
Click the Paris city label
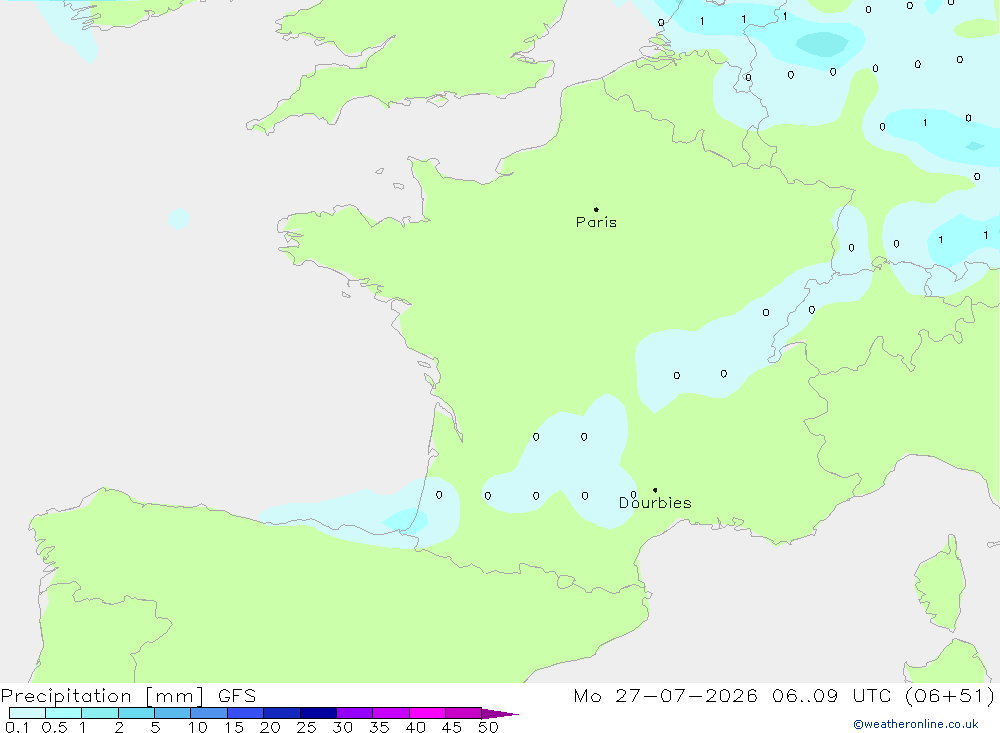[596, 222]
